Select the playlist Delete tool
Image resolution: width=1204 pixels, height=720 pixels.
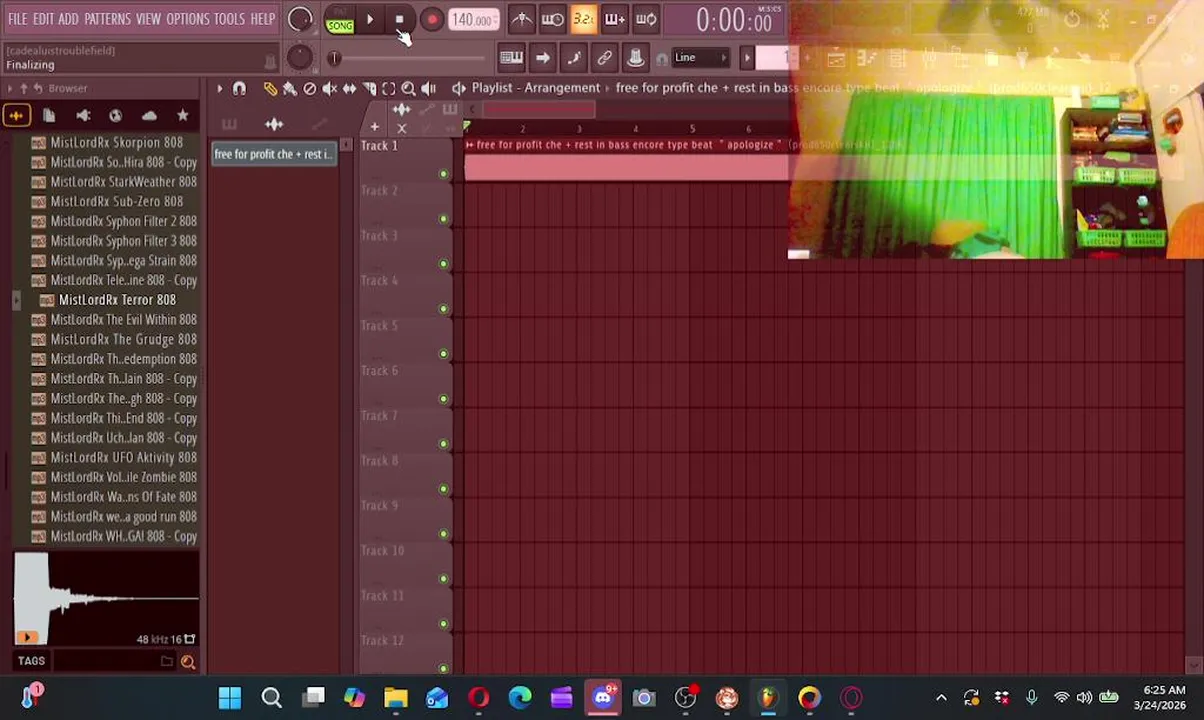(310, 89)
